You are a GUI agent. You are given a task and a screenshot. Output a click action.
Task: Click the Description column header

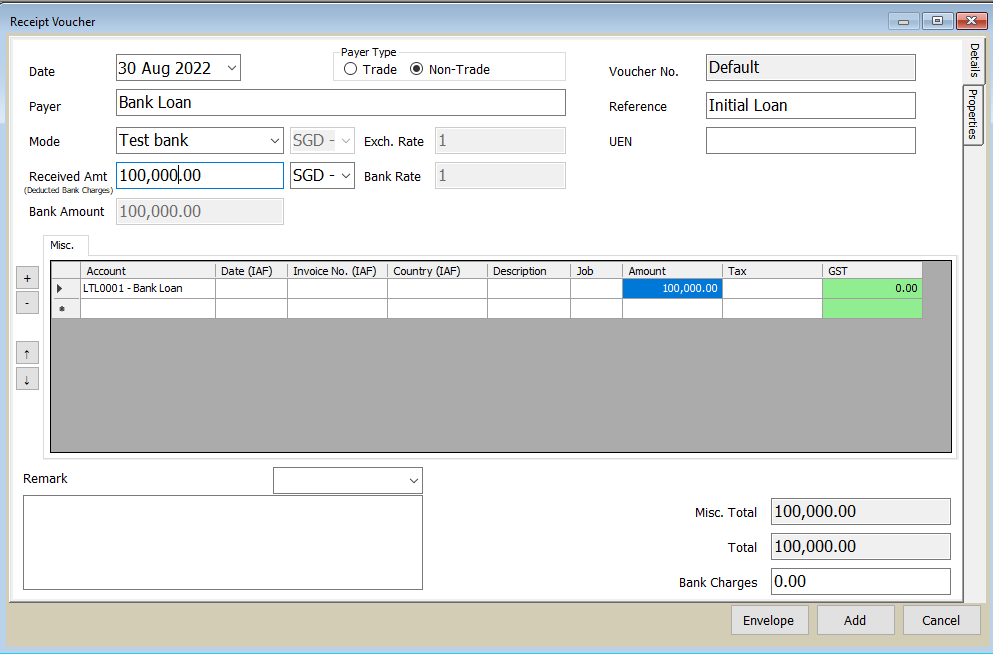click(529, 271)
